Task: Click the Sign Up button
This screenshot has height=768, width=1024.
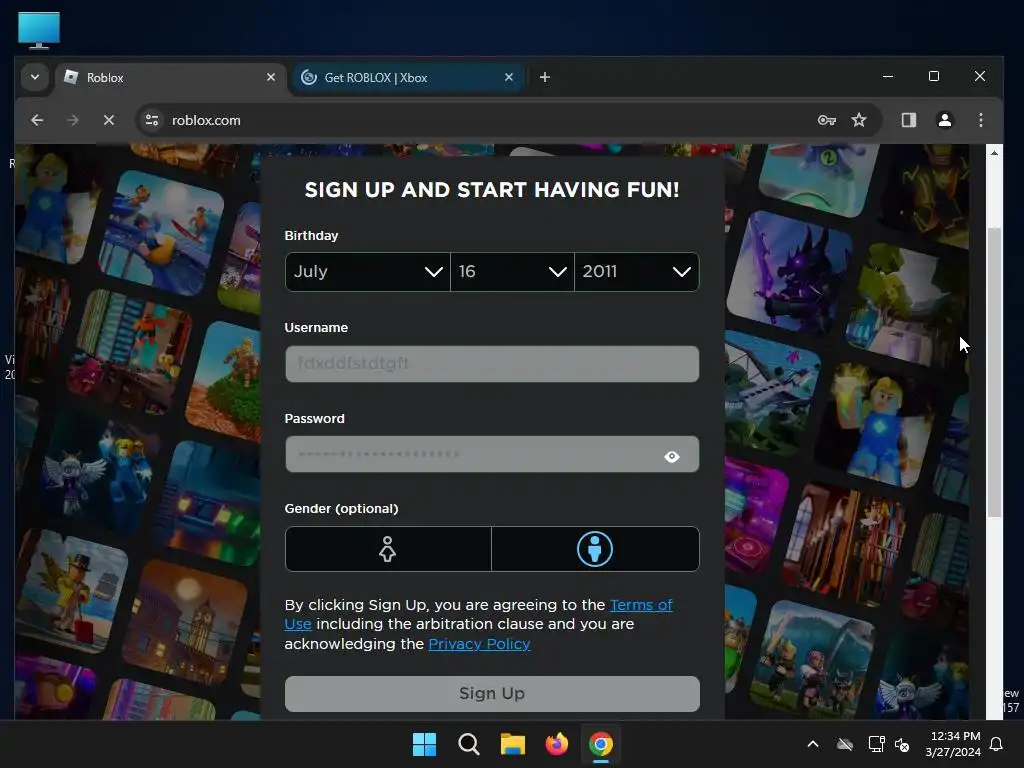Action: click(x=492, y=694)
